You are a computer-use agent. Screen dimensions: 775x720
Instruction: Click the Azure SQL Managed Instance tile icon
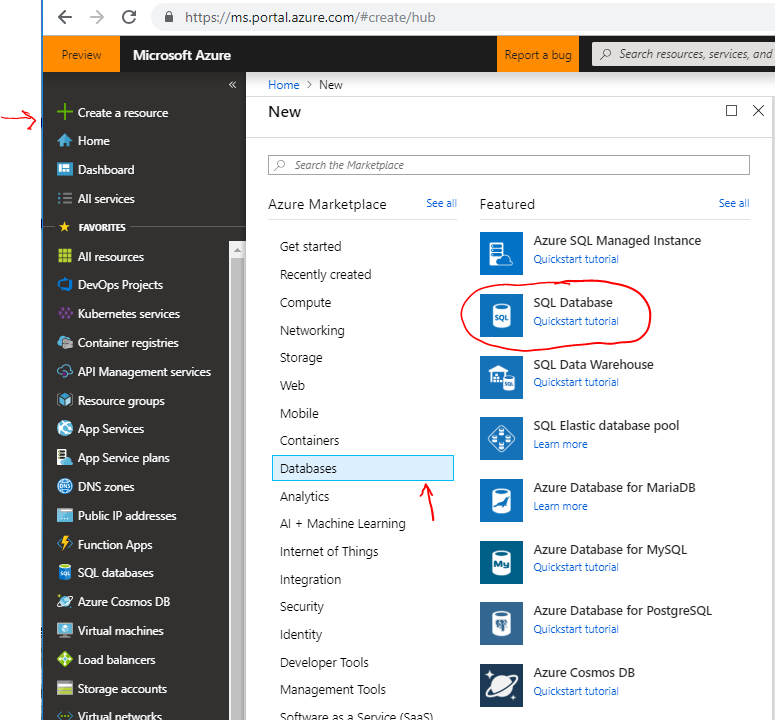(501, 254)
